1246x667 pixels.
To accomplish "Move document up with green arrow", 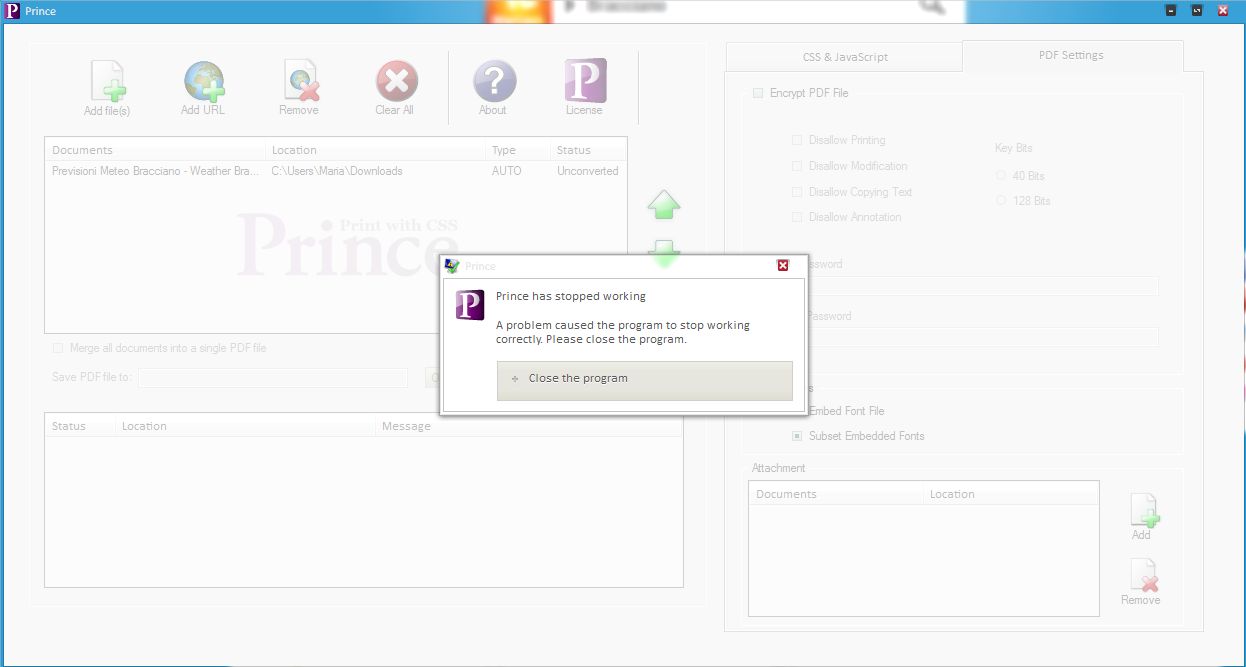I will (x=664, y=206).
